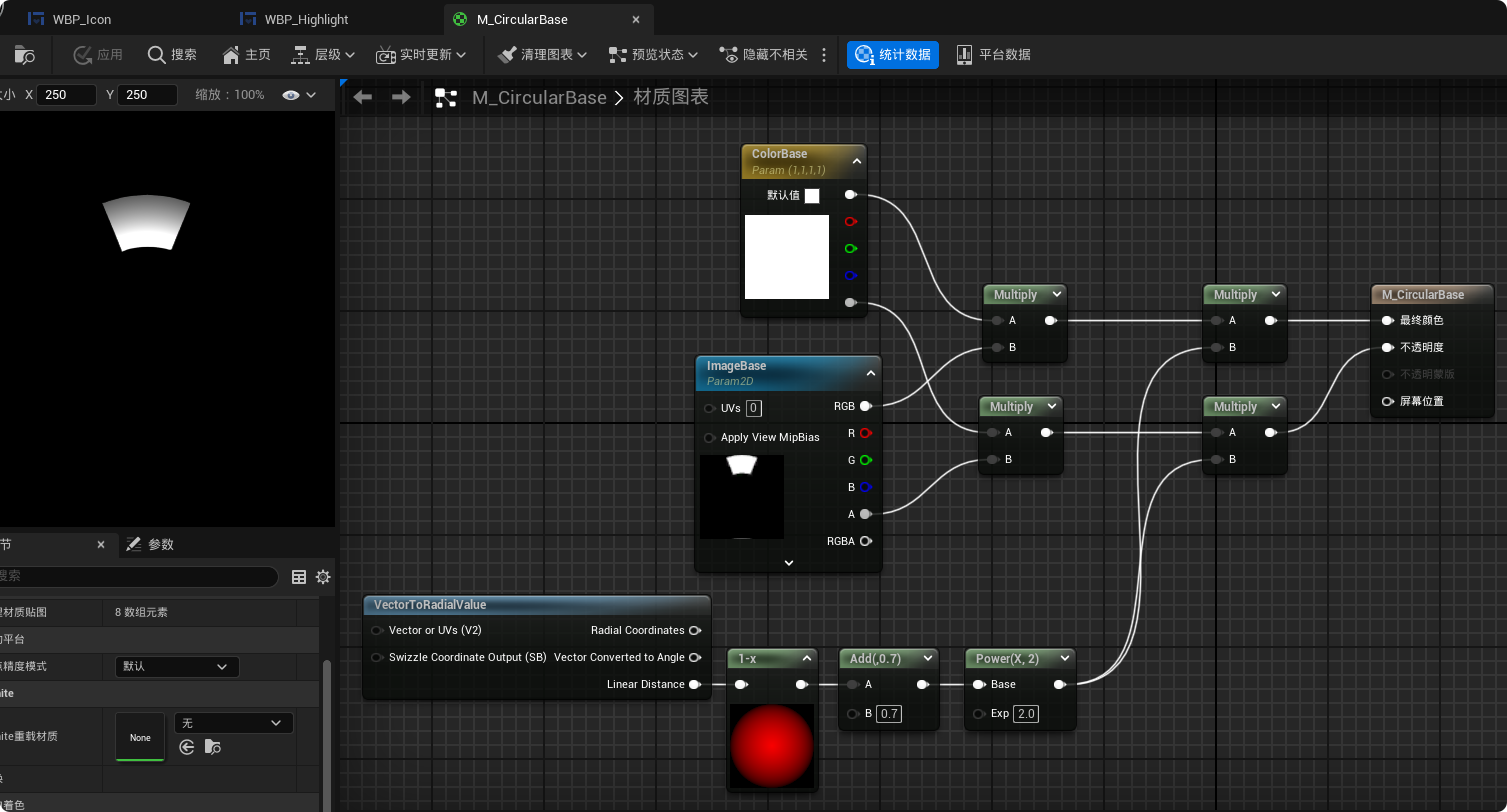This screenshot has width=1507, height=812.
Task: Open Platform Stats (平台数据)
Action: tap(993, 55)
